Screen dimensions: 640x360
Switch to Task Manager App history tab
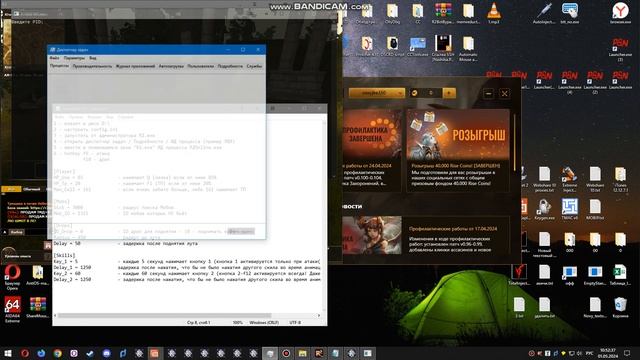(135, 66)
